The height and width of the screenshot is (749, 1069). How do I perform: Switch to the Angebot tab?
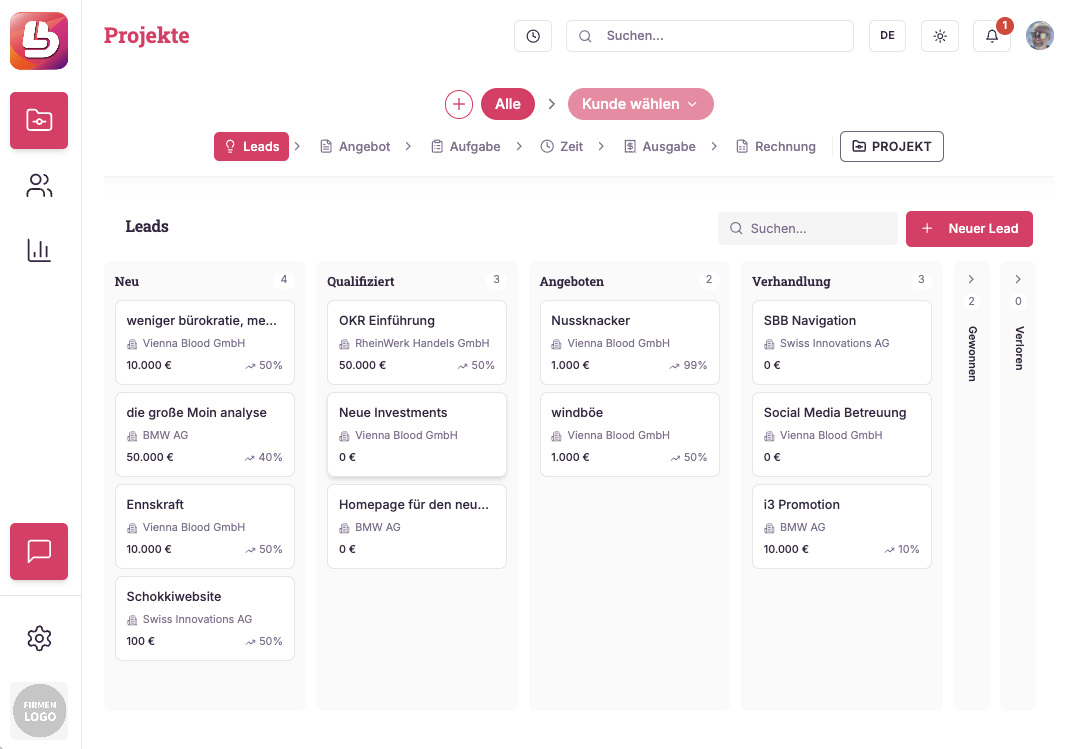pyautogui.click(x=355, y=147)
